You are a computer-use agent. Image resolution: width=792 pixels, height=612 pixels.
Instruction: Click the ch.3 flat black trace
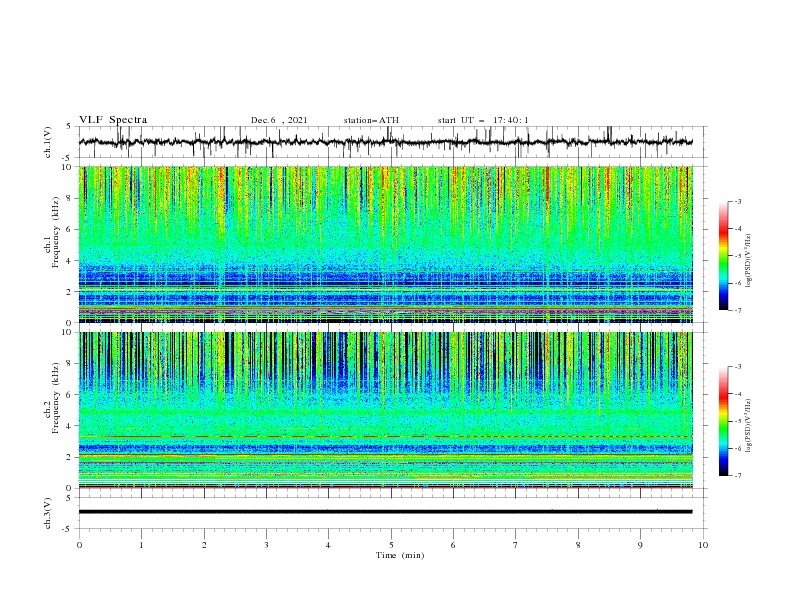click(385, 512)
